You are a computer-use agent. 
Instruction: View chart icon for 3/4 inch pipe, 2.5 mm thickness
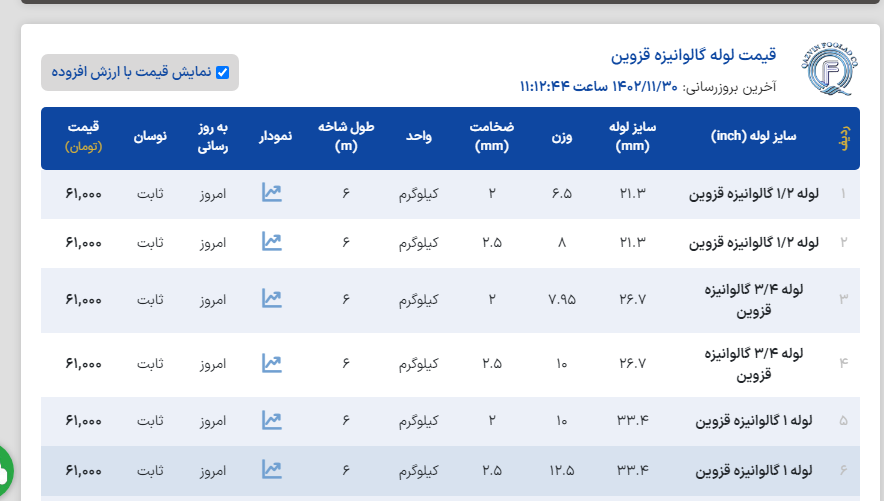(x=271, y=363)
